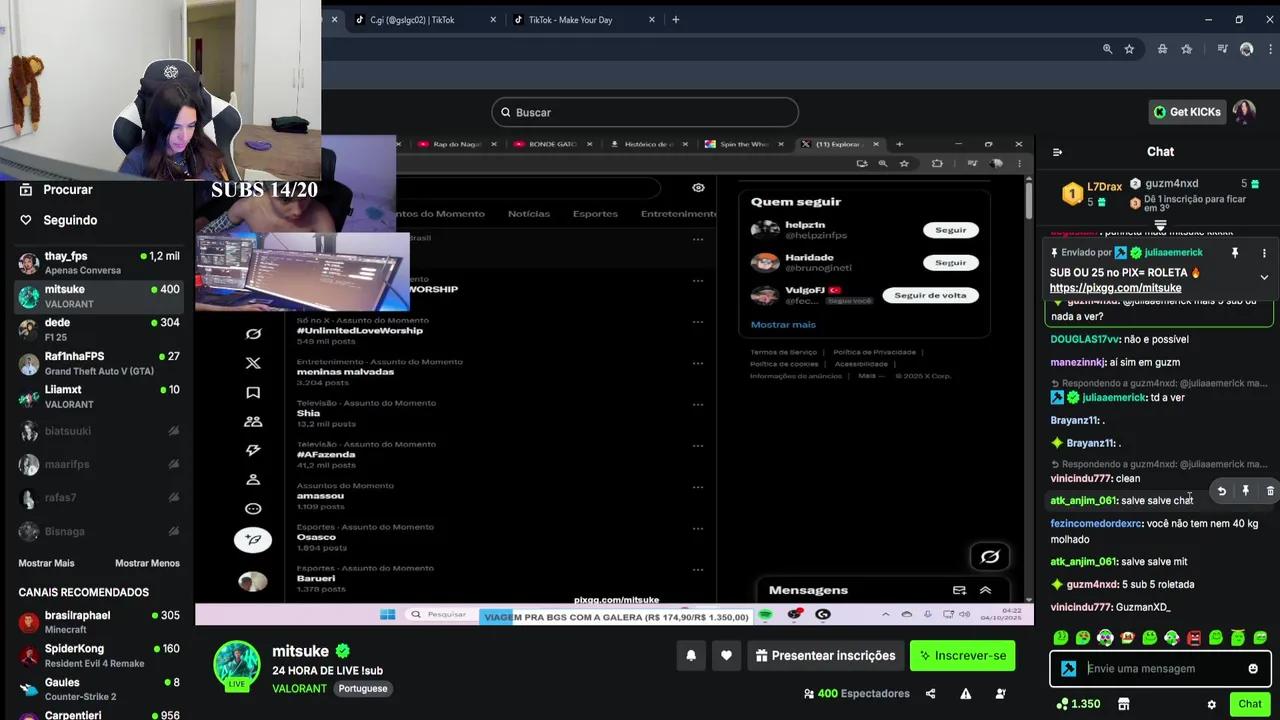1280x720 pixels.
Task: Click the Get KICKs button
Action: 1187,112
